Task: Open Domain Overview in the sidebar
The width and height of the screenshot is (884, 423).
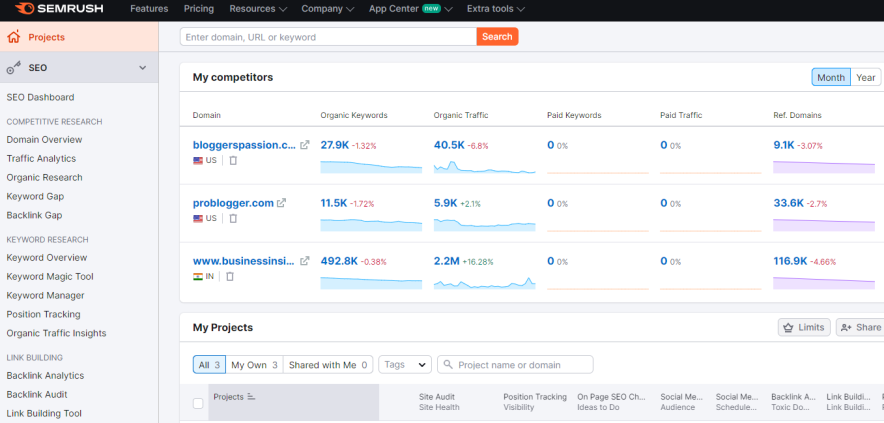Action: [45, 139]
